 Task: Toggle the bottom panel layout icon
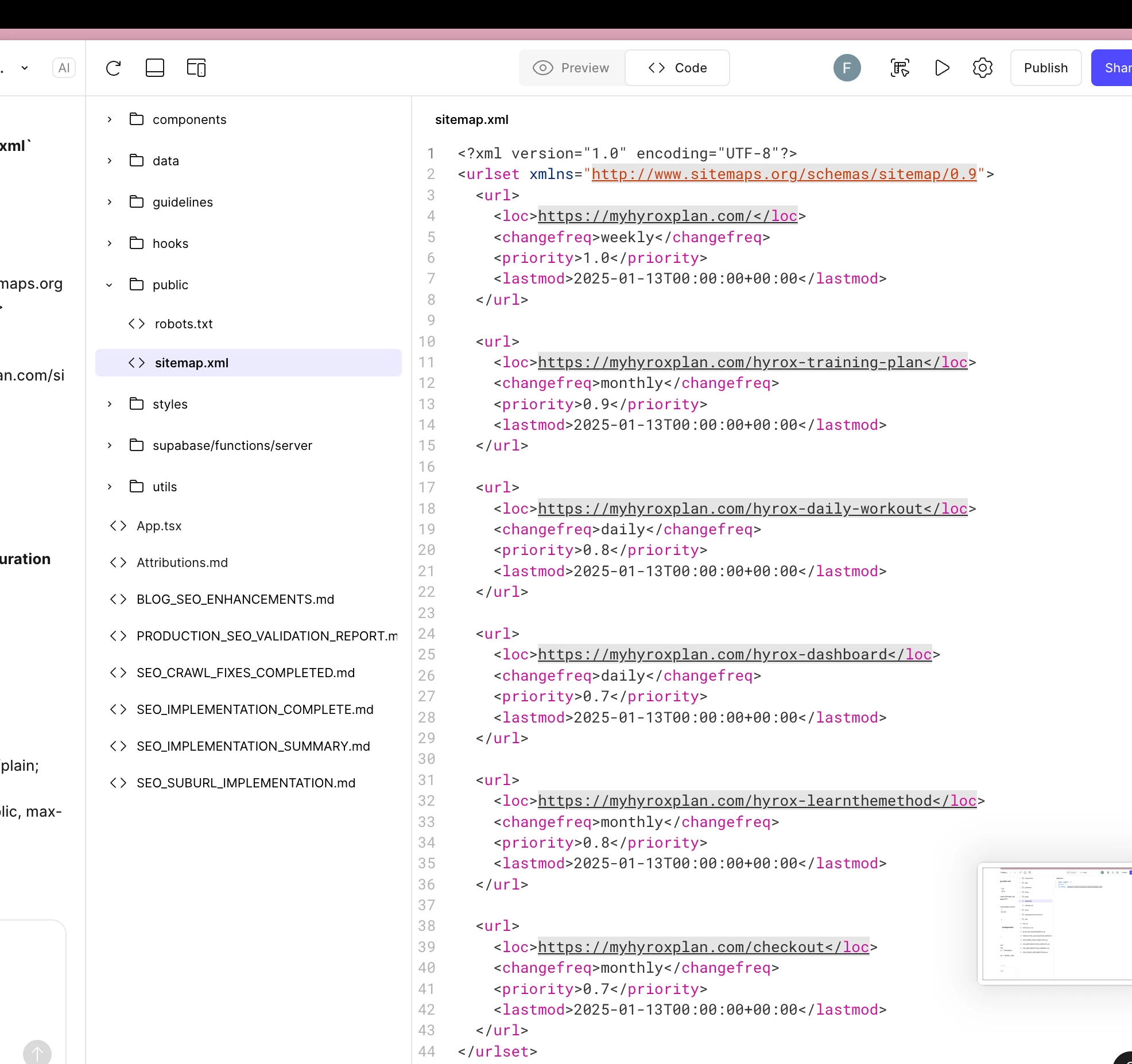point(155,68)
